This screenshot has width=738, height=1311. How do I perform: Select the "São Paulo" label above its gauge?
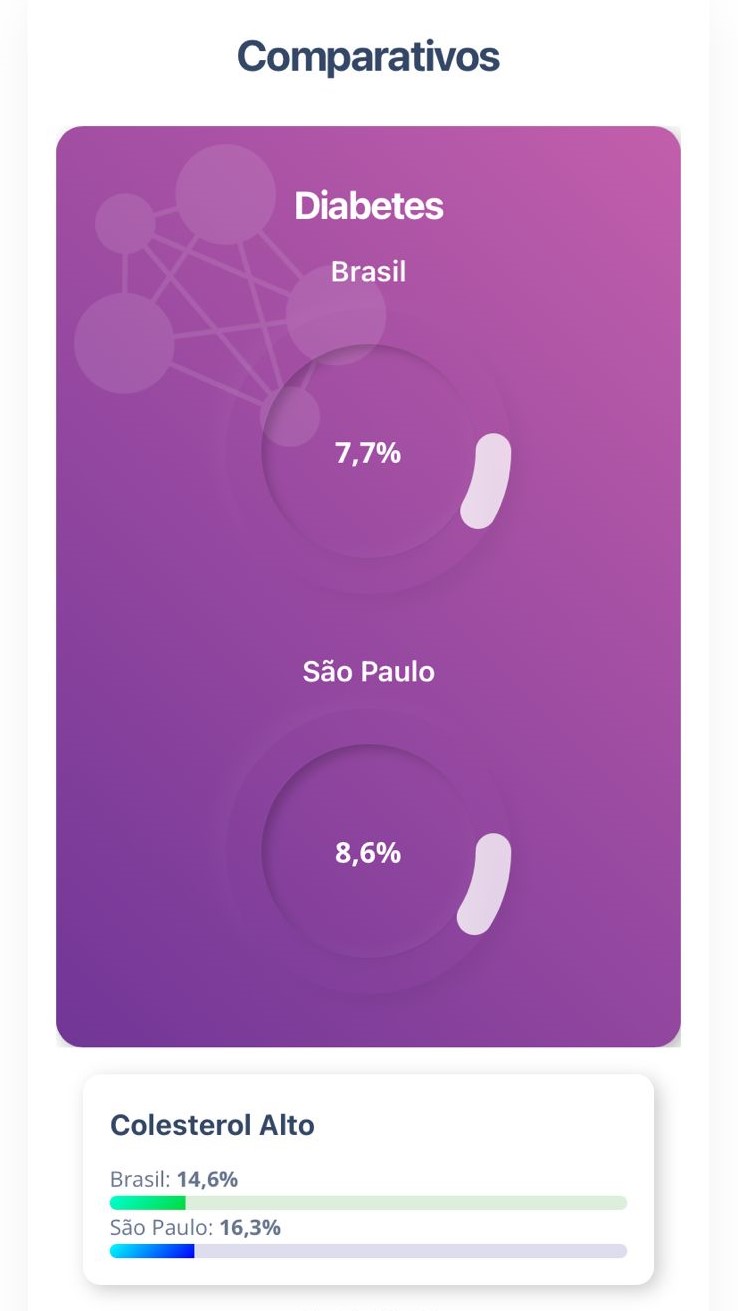[368, 671]
